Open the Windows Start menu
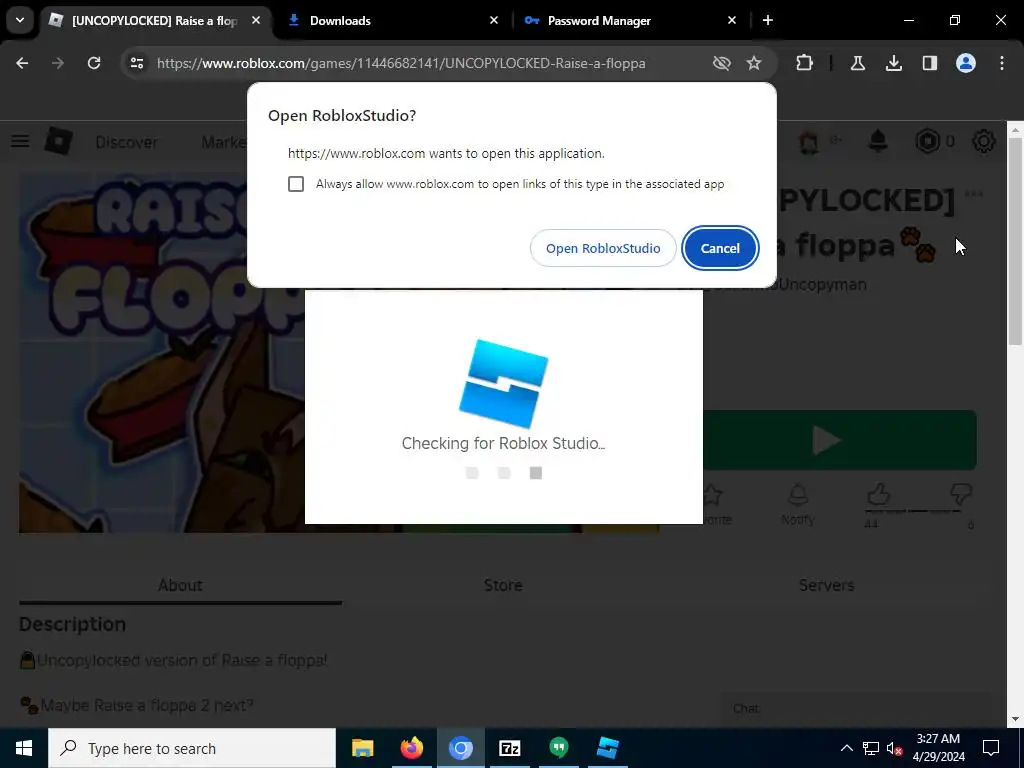The image size is (1024, 768). pyautogui.click(x=24, y=748)
